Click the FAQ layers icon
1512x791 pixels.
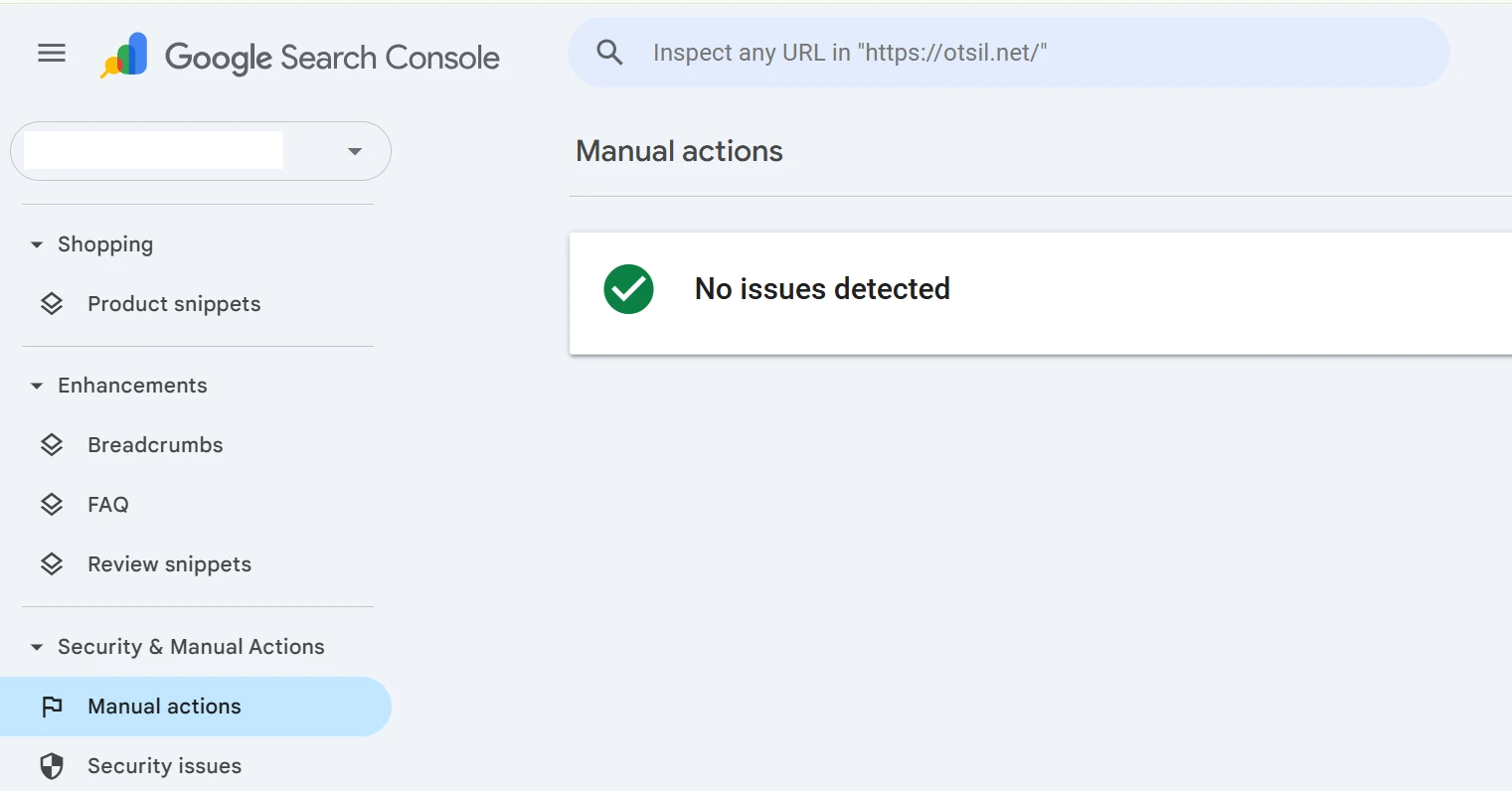coord(52,505)
